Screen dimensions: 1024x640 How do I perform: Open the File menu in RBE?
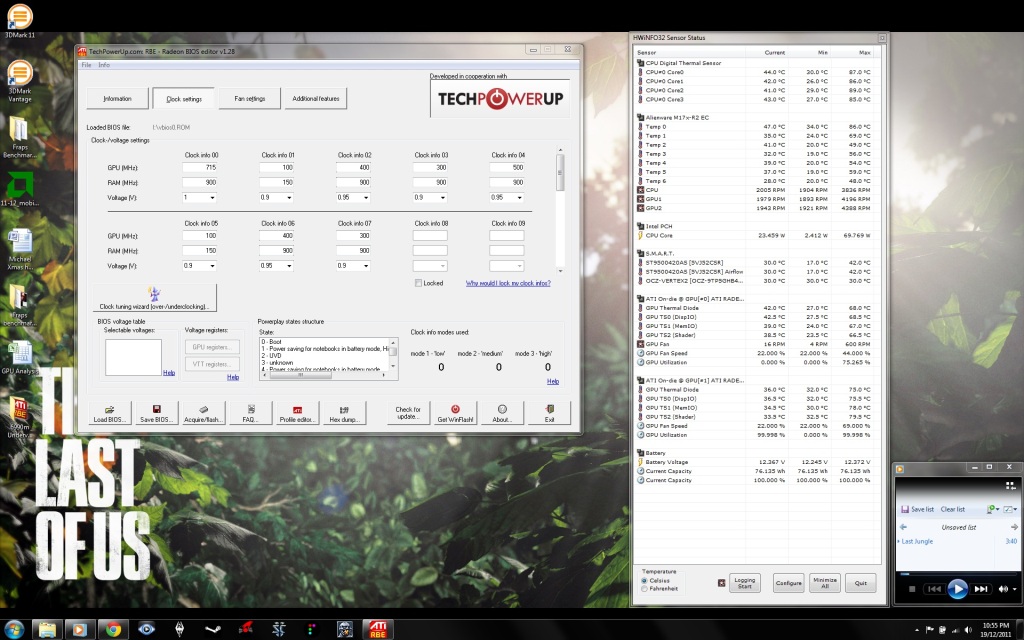pos(86,65)
